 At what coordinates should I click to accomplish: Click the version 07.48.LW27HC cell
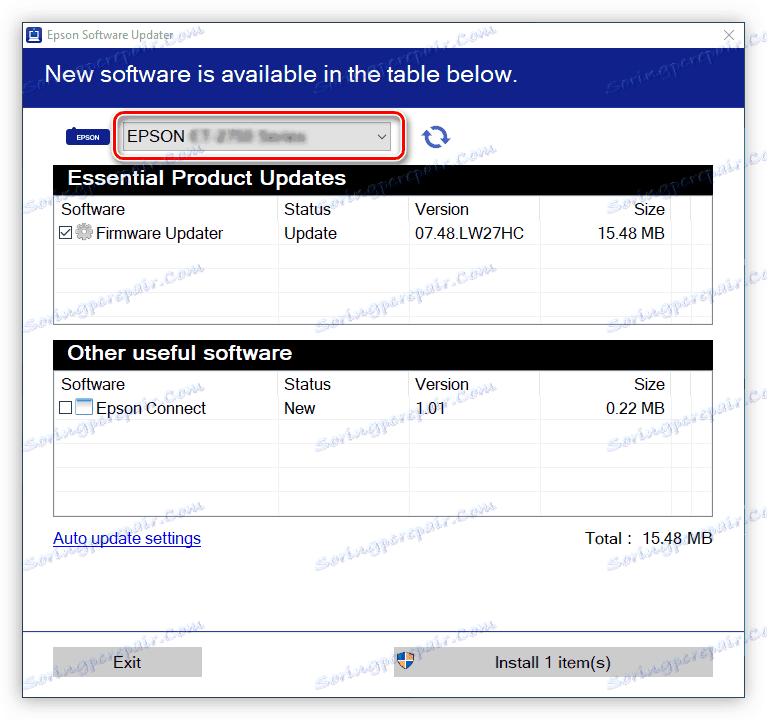point(469,233)
